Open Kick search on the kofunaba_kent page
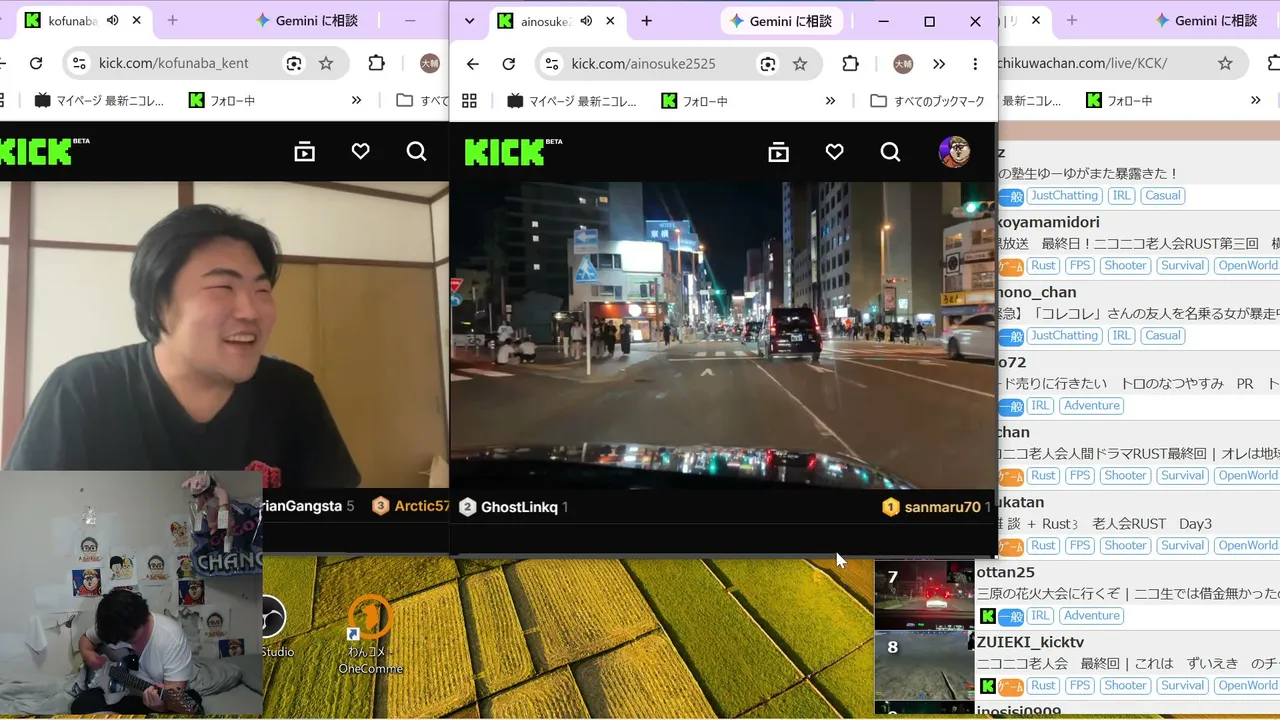1280x720 pixels. 416,152
